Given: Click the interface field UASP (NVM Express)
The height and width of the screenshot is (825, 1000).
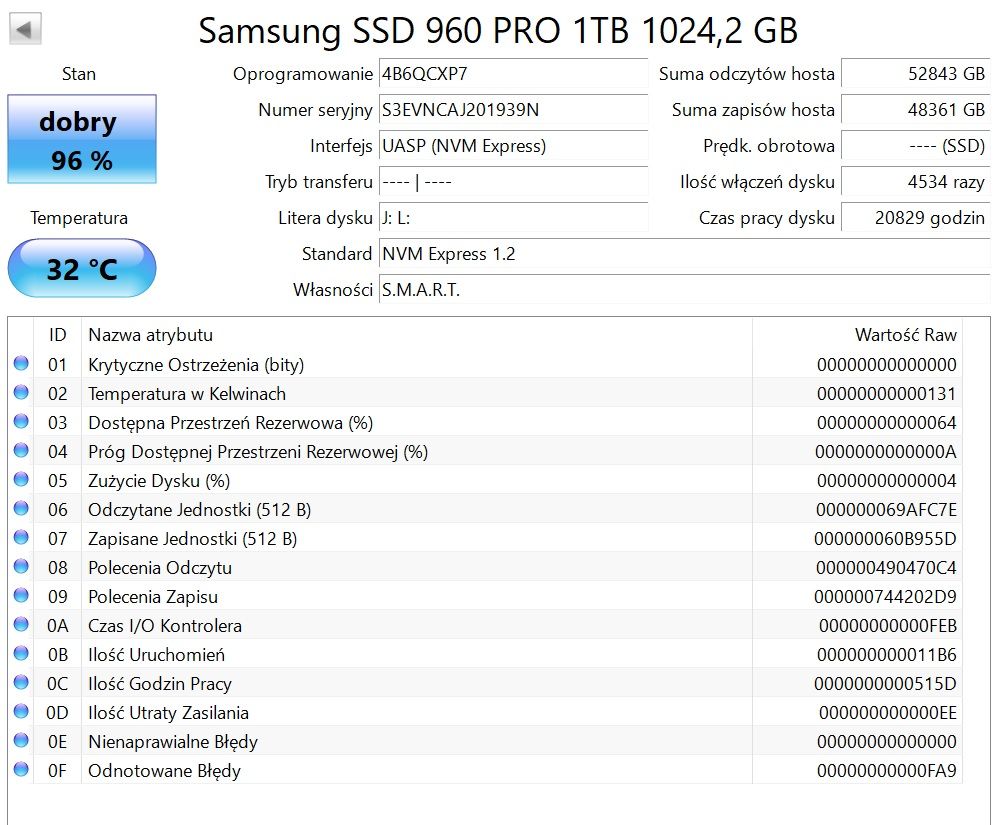Looking at the screenshot, I should [513, 146].
